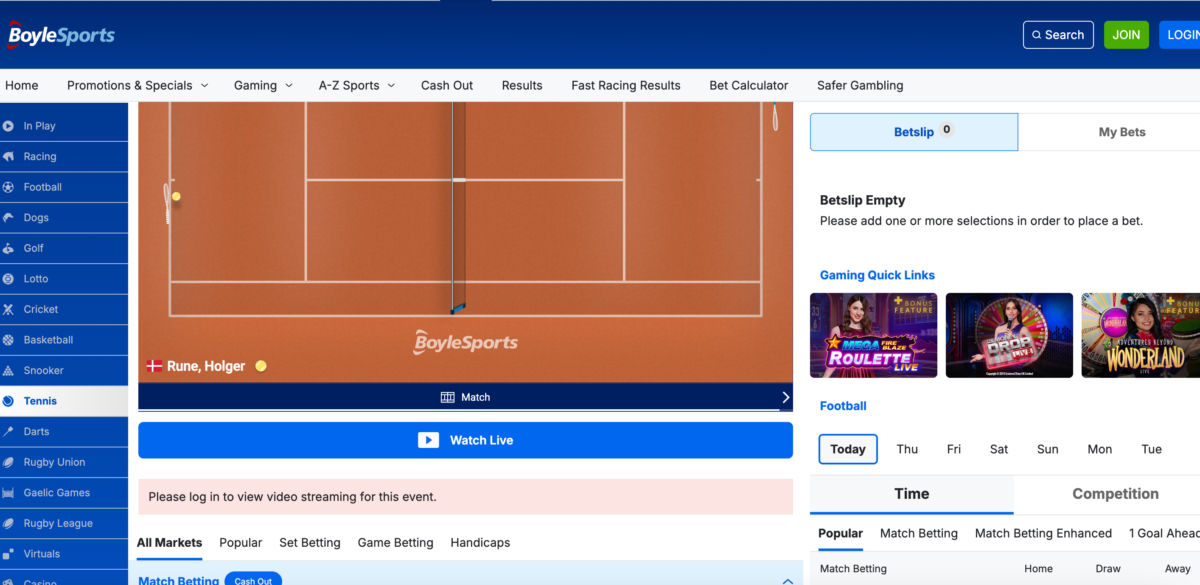Image resolution: width=1200 pixels, height=585 pixels.
Task: Expand the A-Z Sports dropdown
Action: click(x=357, y=85)
